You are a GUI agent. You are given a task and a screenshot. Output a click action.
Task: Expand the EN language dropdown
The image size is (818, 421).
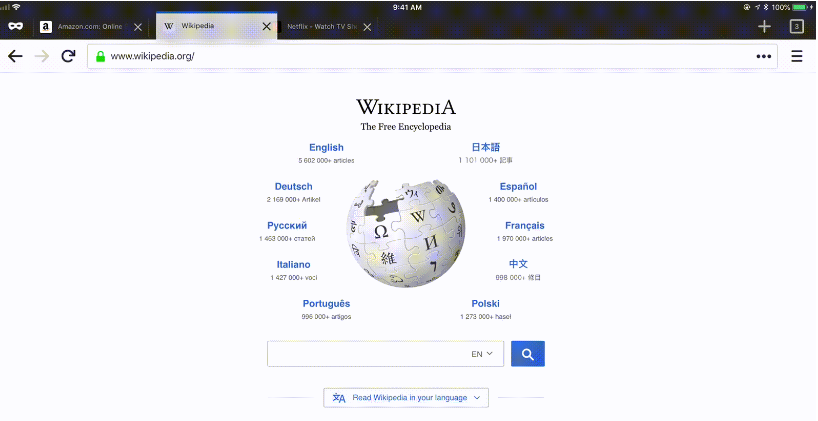(x=482, y=354)
